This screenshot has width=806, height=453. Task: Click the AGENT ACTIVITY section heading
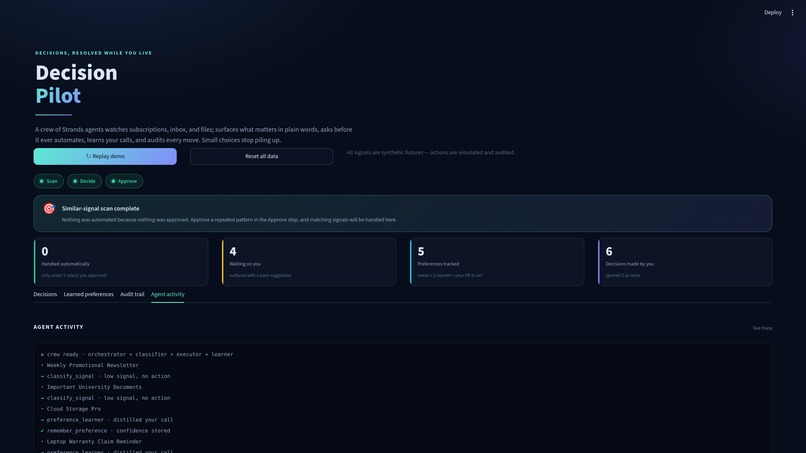[x=59, y=327]
